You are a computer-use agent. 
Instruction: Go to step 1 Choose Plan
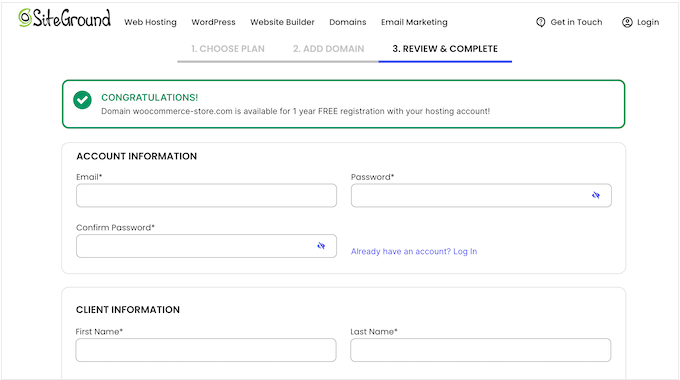228,49
